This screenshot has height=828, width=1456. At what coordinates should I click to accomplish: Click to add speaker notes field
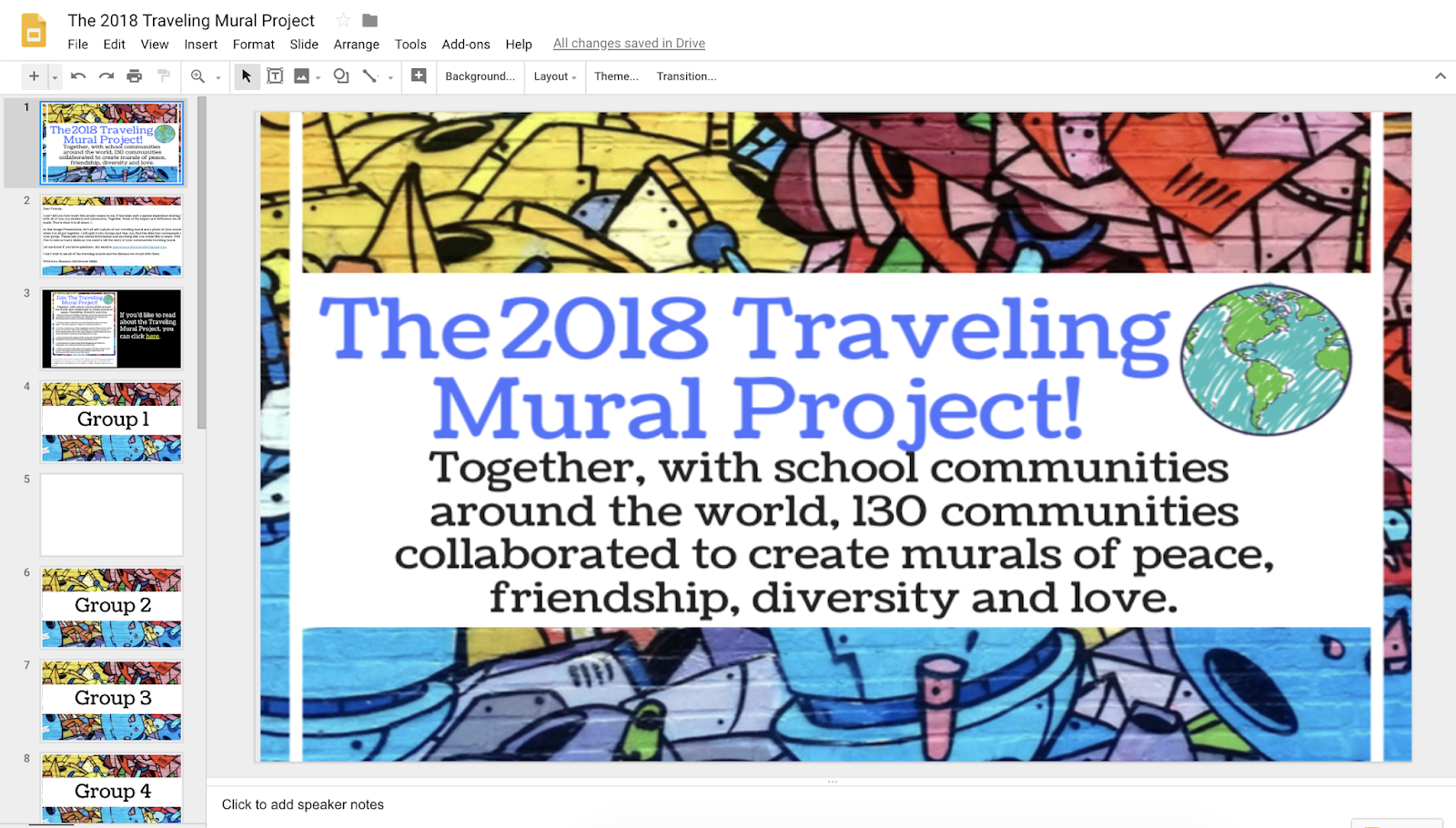[831, 804]
